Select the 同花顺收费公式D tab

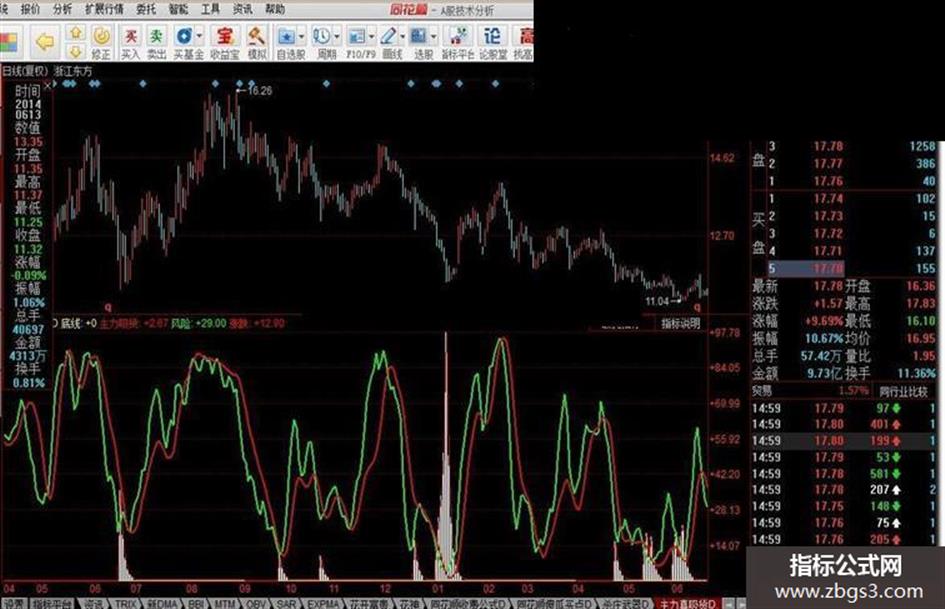click(468, 604)
